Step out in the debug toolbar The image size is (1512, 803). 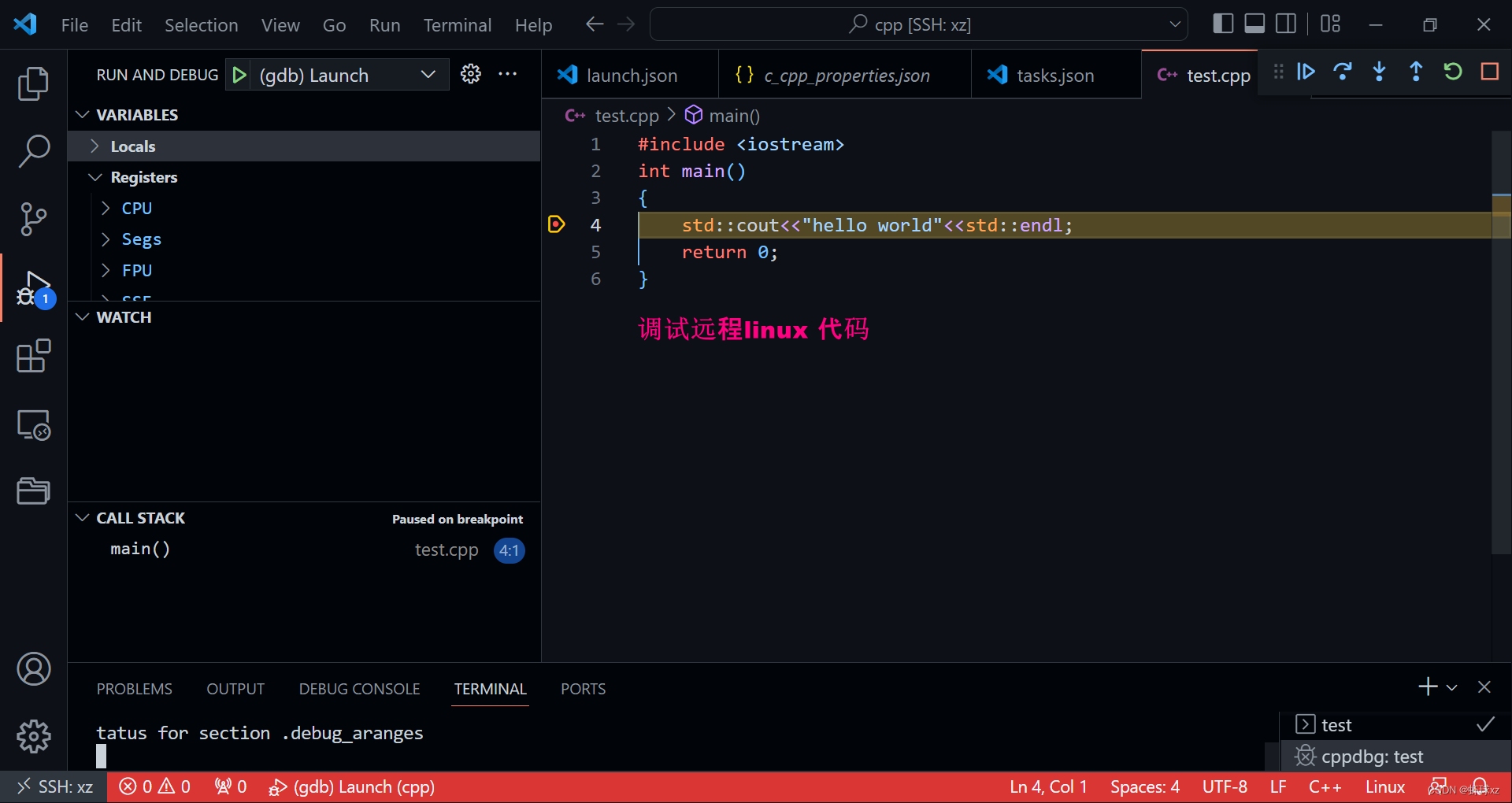click(1416, 72)
